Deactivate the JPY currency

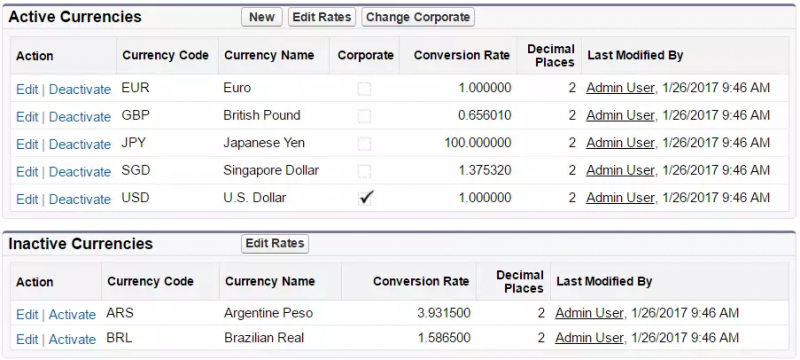(x=80, y=144)
